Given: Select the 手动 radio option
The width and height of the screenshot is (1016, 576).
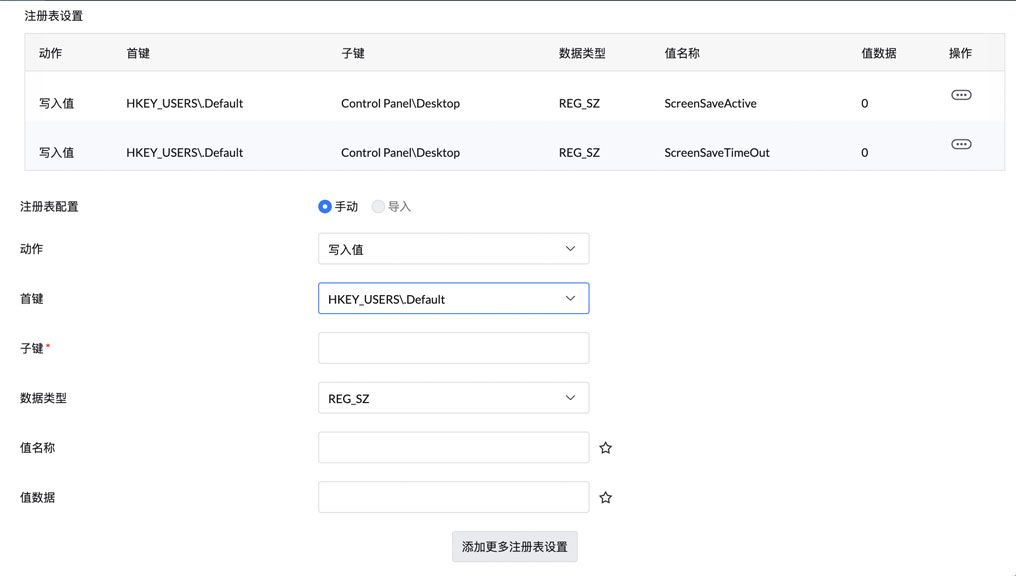Looking at the screenshot, I should (x=325, y=207).
